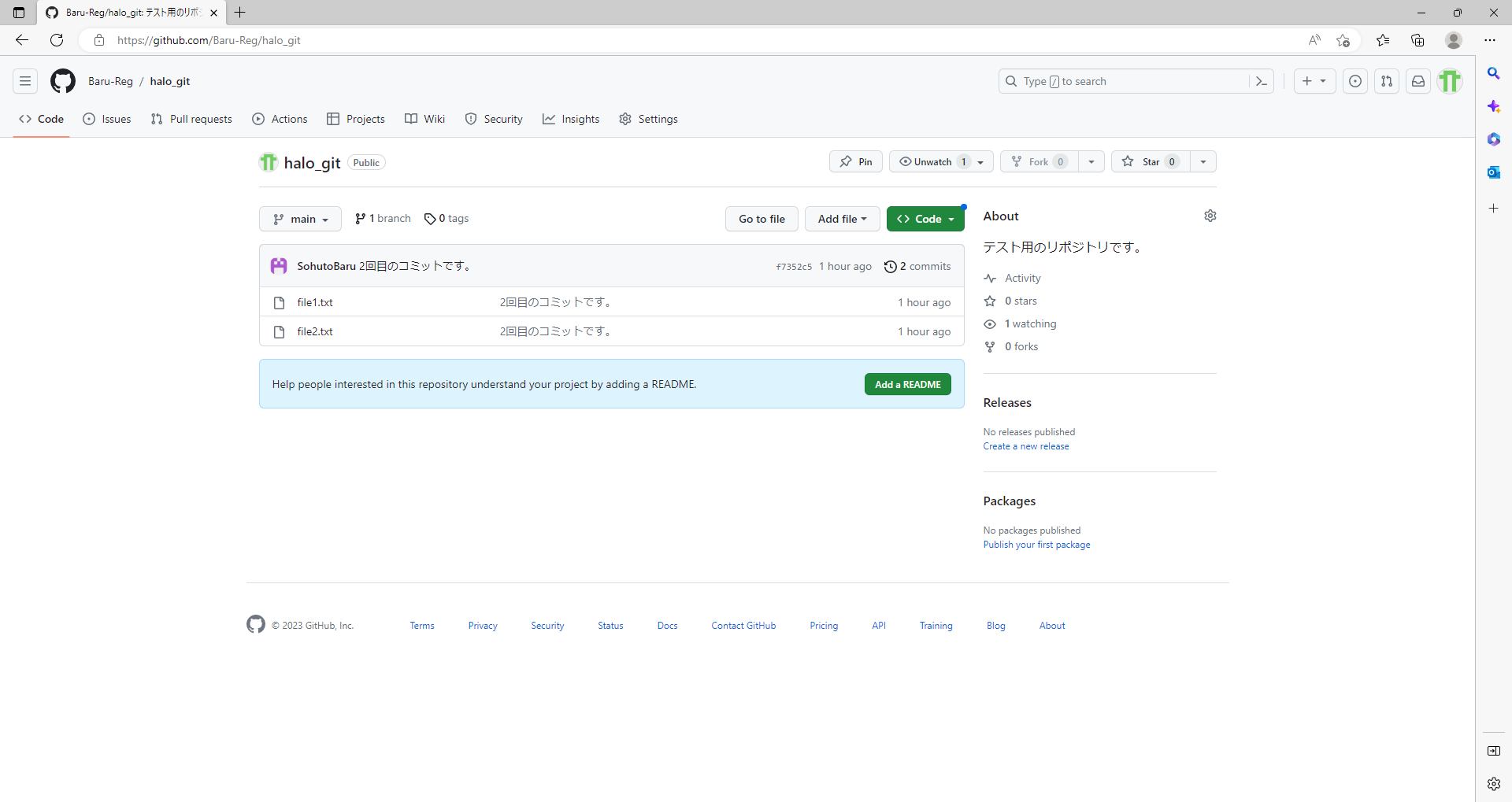
Task: Open the command palette icon in search bar
Action: coord(1261,81)
